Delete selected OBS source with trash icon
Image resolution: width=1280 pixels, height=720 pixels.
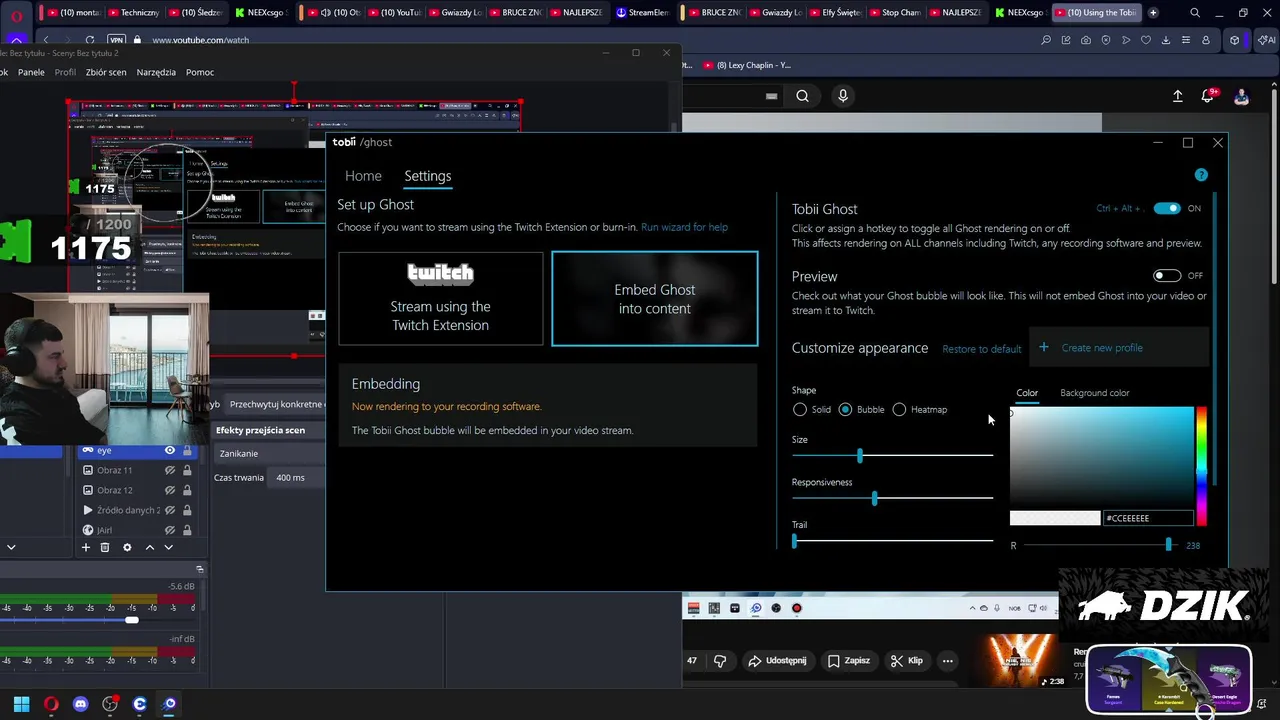[x=104, y=547]
